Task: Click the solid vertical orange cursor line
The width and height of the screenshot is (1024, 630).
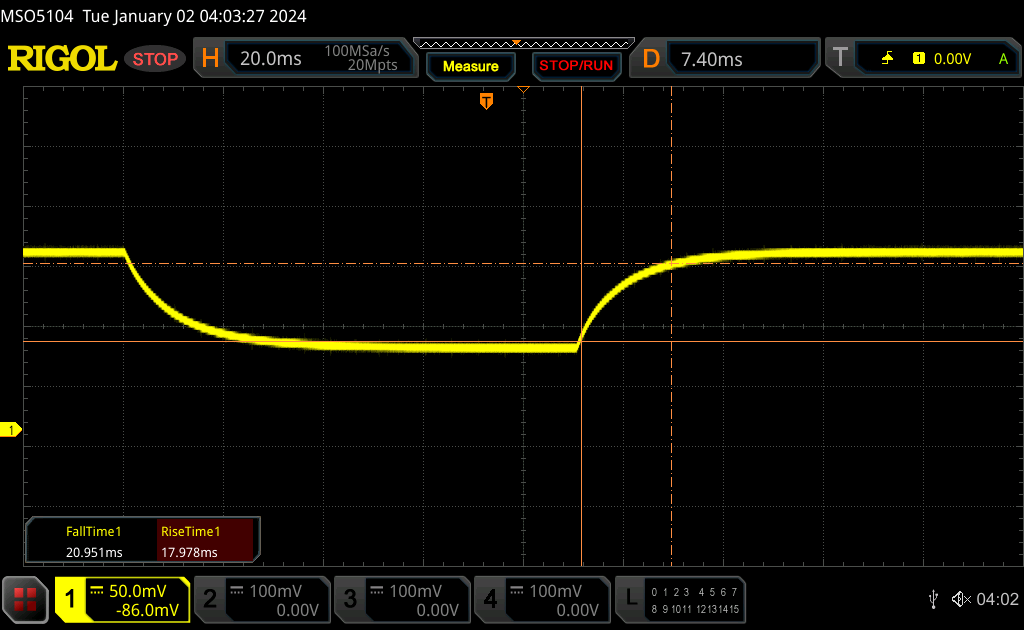Action: [x=581, y=326]
